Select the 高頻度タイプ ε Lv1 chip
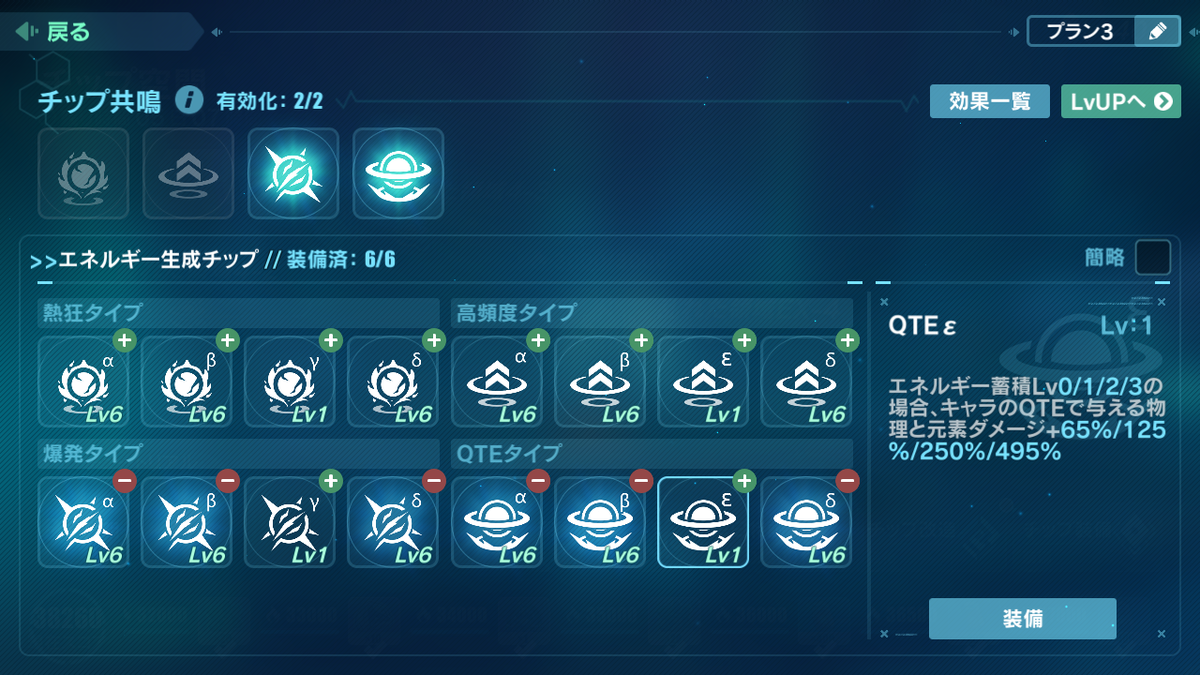Screen dimensions: 1200x675 tap(703, 382)
